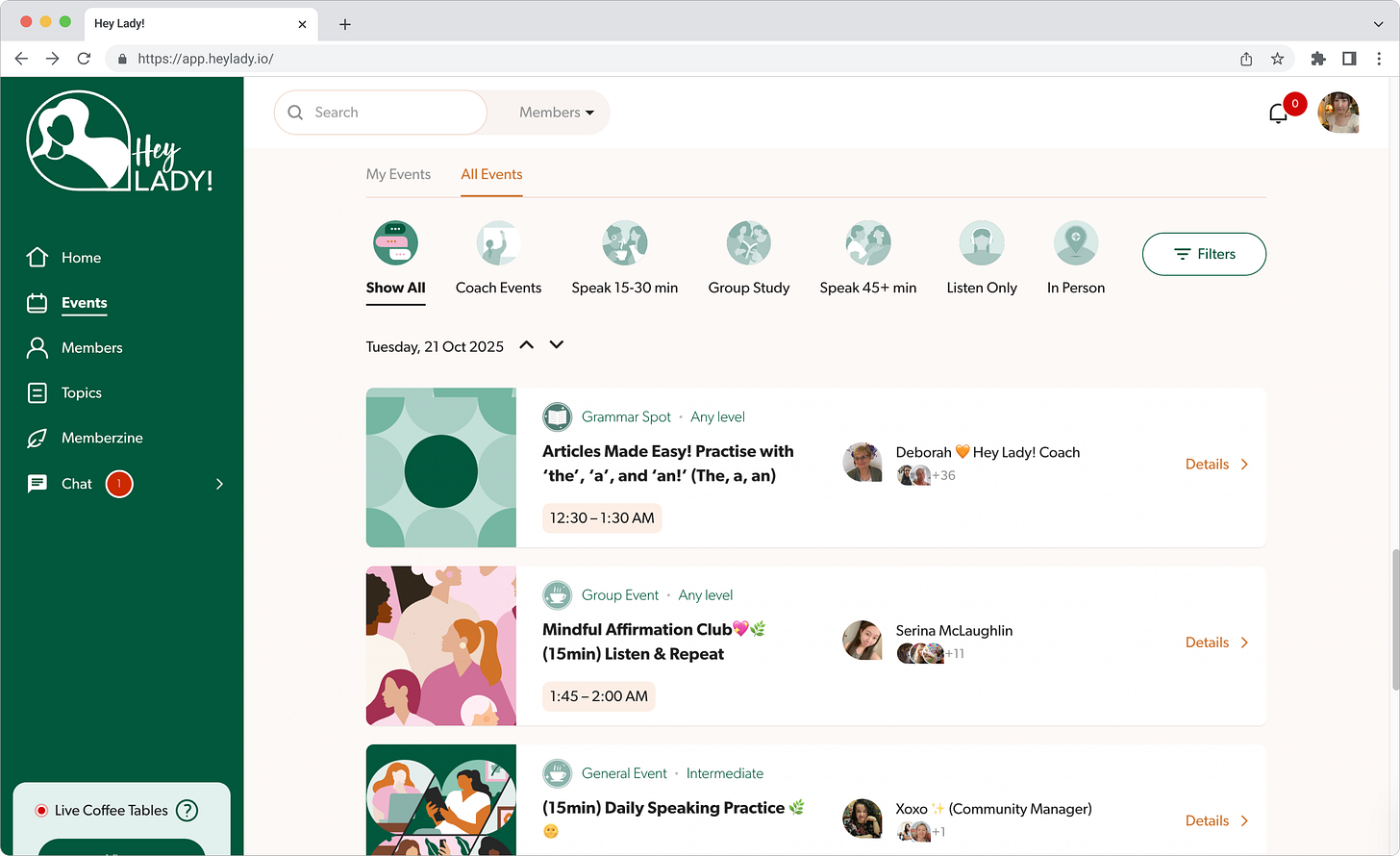Open the Members search scope dropdown
This screenshot has height=856, width=1400.
(556, 113)
